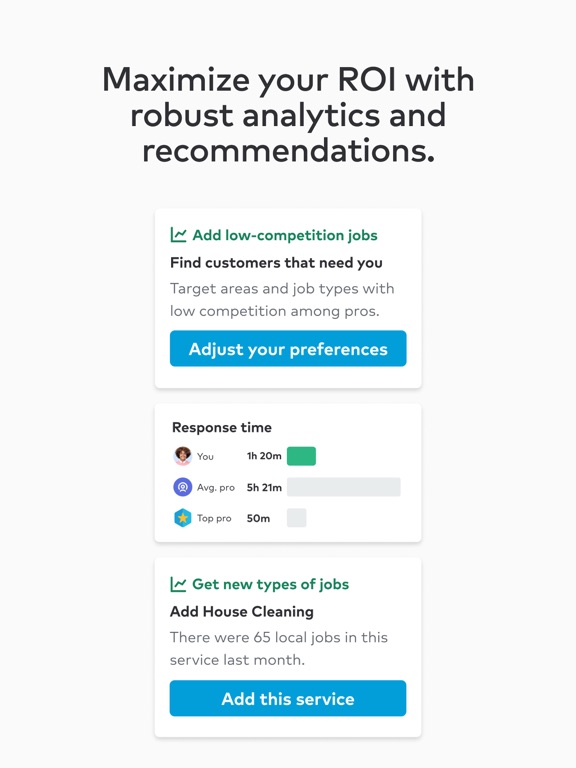Click the Maximize your ROI headline
Image resolution: width=576 pixels, height=768 pixels.
[x=288, y=115]
